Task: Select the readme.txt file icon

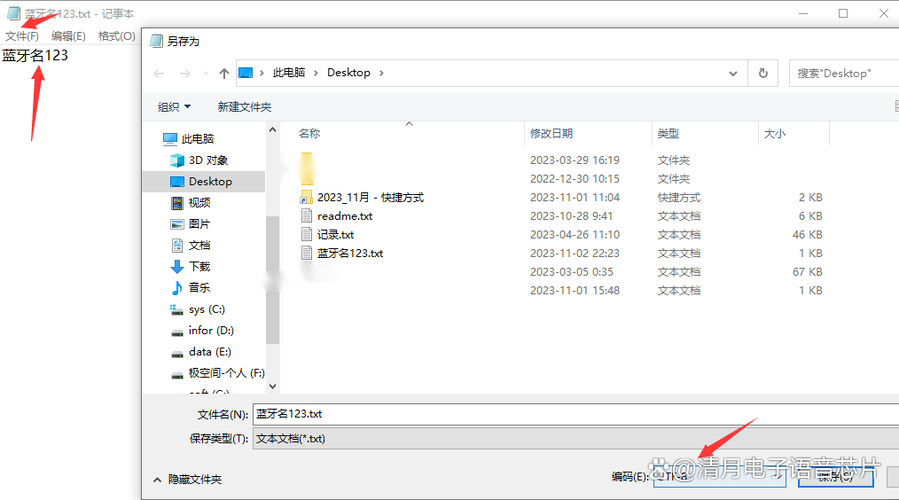Action: tap(307, 216)
